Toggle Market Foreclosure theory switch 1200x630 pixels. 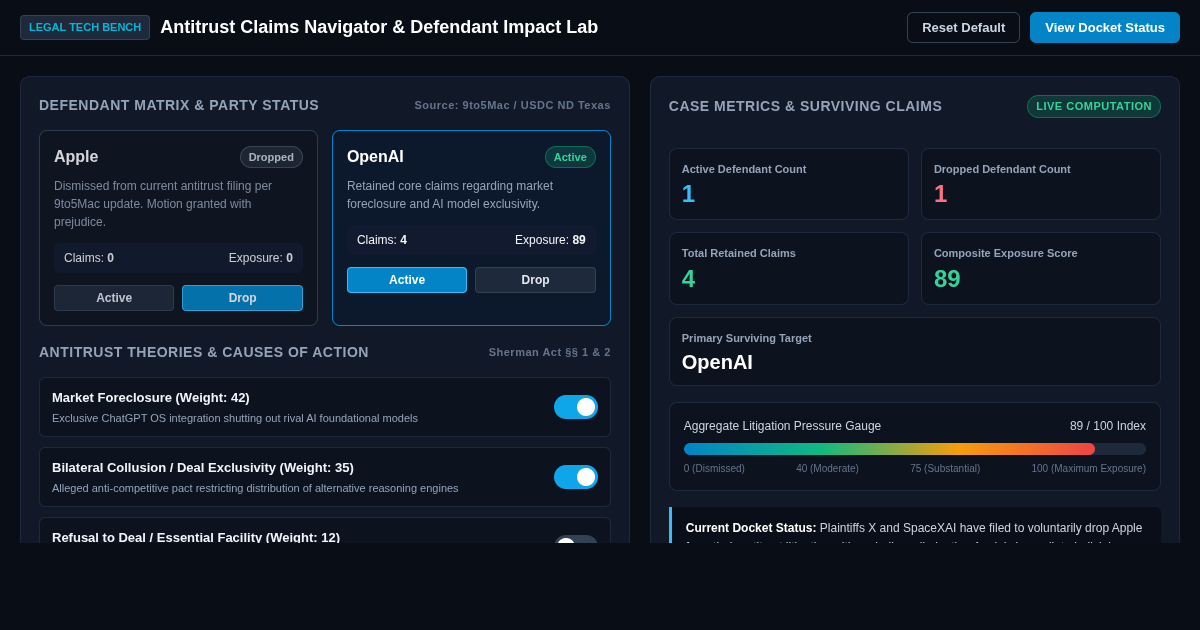(576, 407)
